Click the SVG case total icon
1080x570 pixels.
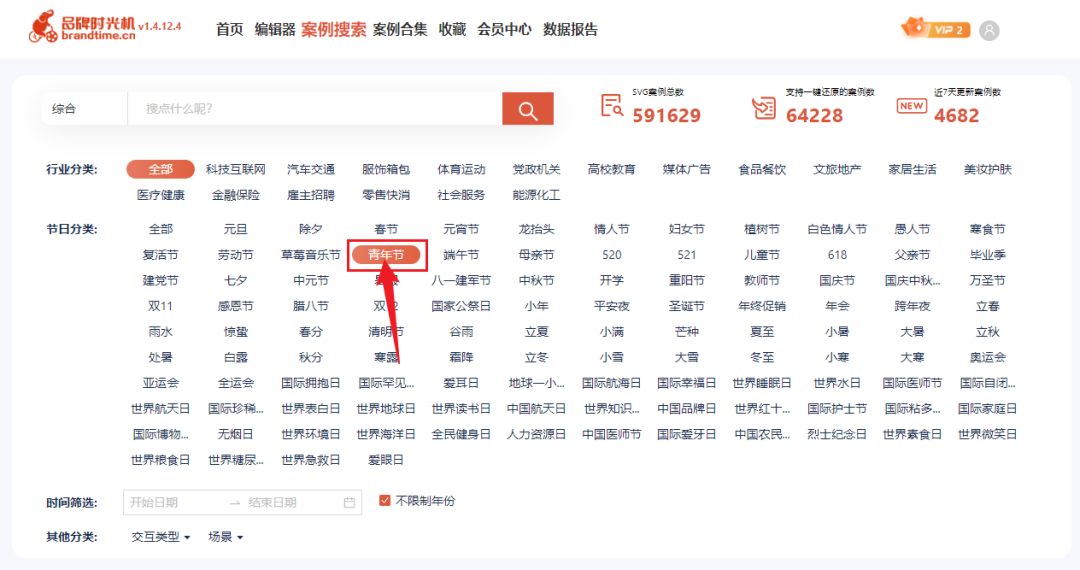pyautogui.click(x=612, y=106)
